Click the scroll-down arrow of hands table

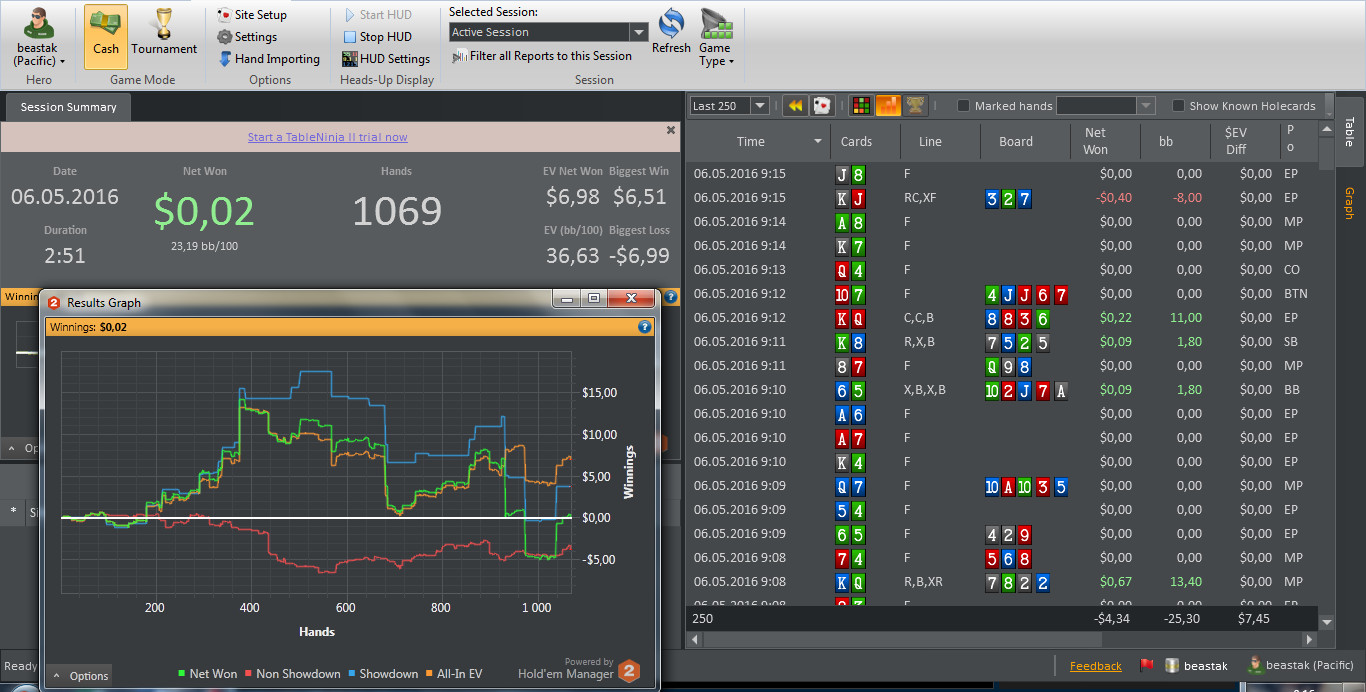1327,621
